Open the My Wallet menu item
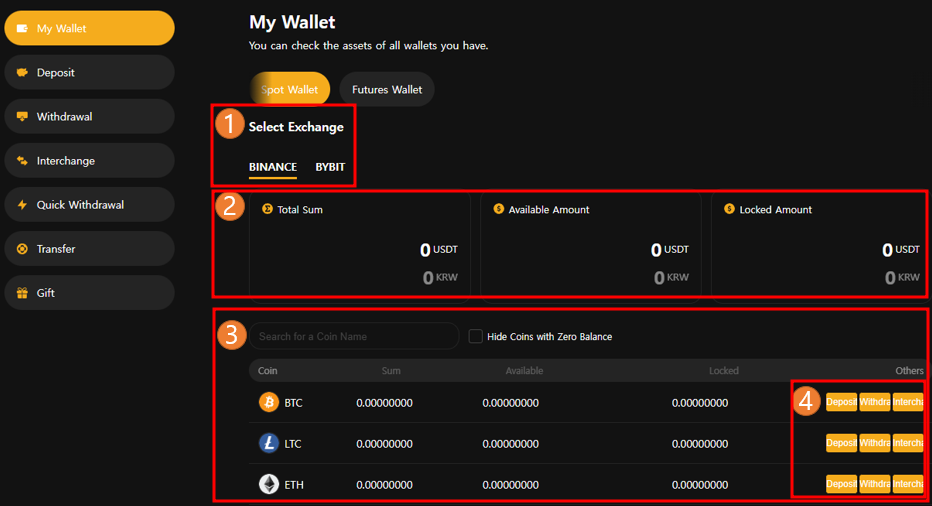 tap(89, 28)
